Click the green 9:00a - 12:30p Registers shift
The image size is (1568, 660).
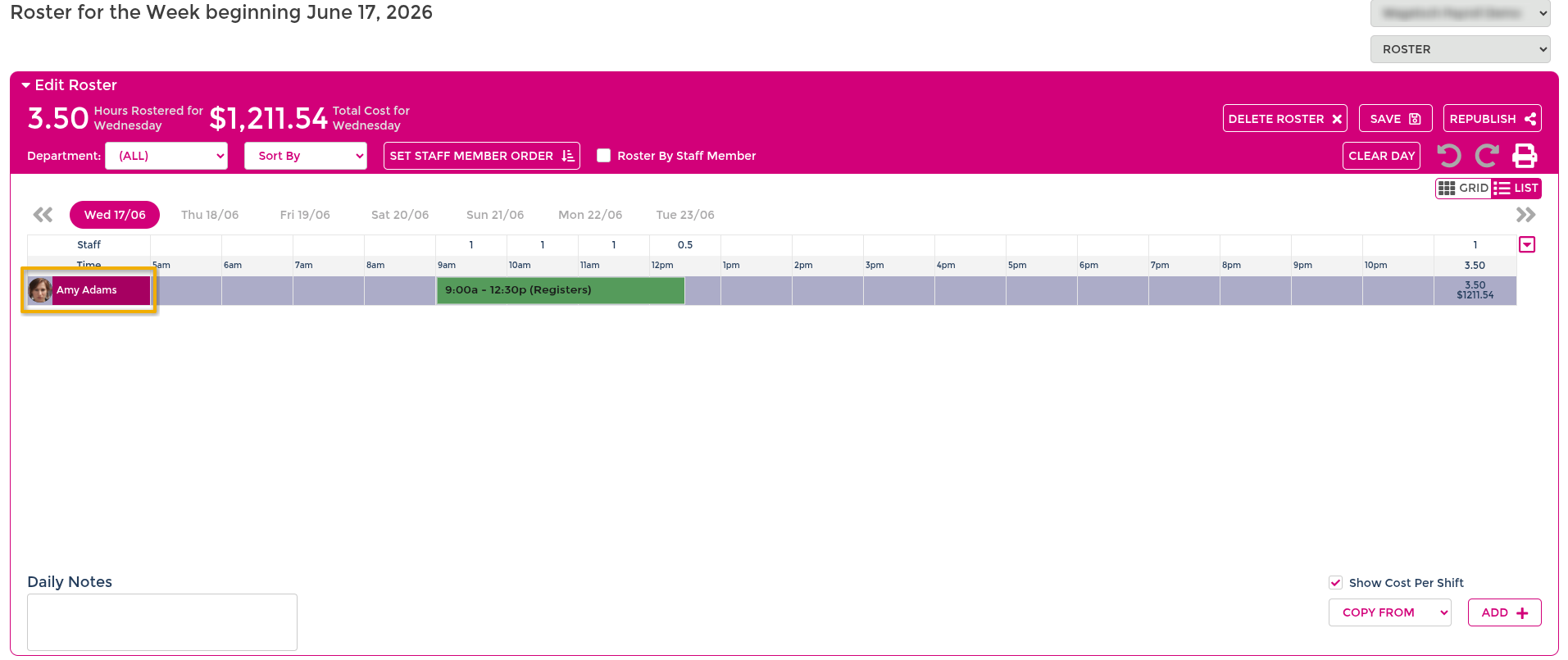pyautogui.click(x=561, y=290)
